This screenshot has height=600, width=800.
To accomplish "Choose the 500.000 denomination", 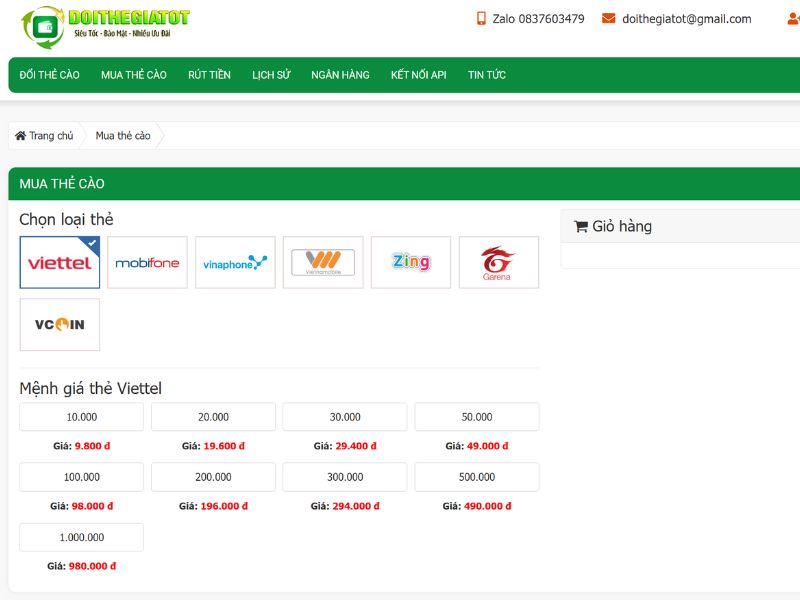I will click(x=477, y=477).
